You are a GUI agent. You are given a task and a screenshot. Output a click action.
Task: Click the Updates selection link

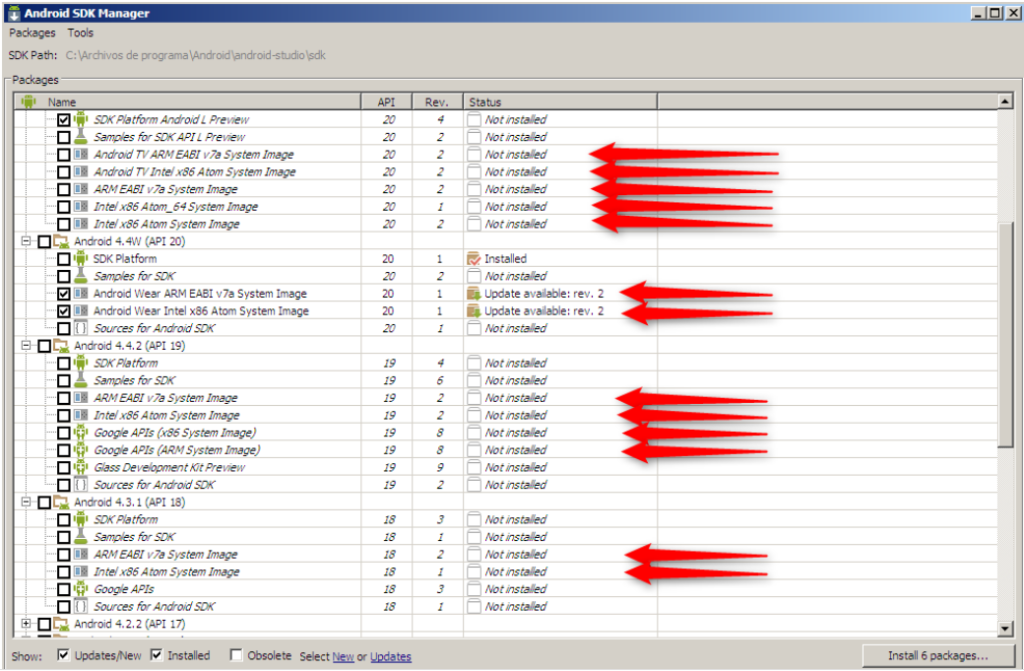pyautogui.click(x=391, y=656)
